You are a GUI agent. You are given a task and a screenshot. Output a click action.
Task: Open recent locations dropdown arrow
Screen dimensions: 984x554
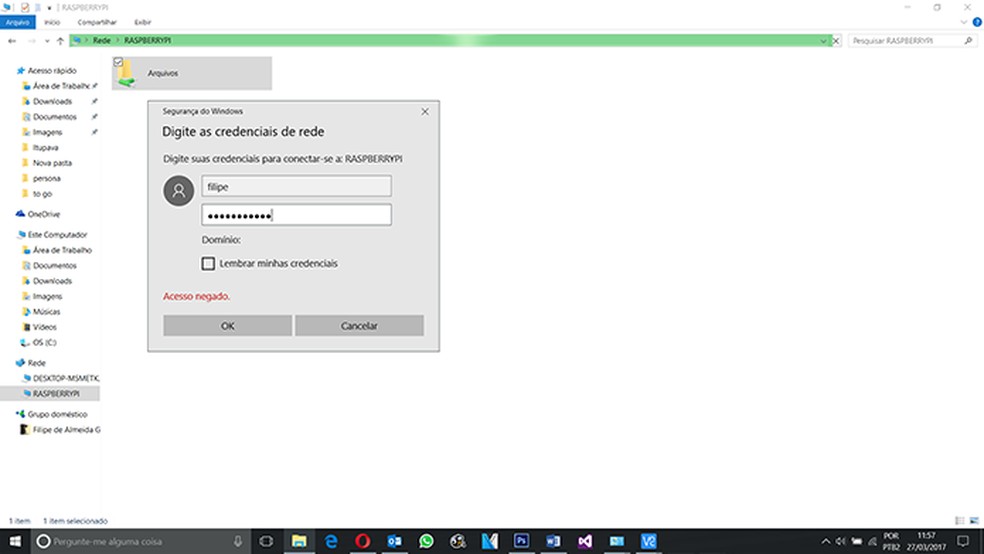click(x=47, y=41)
